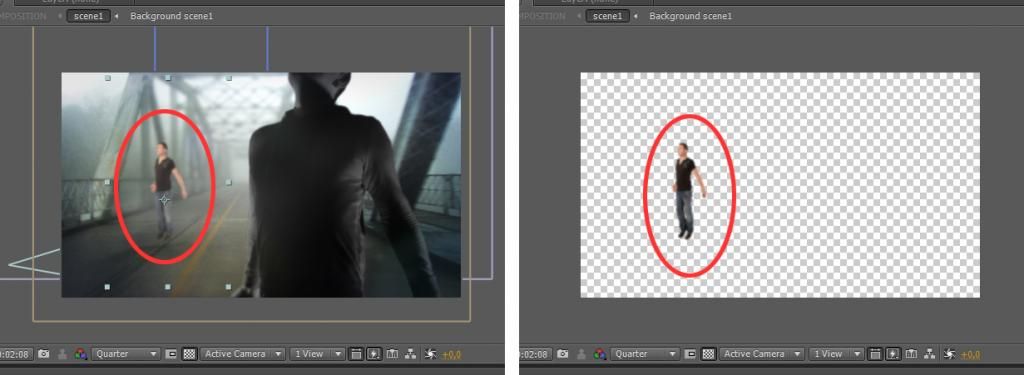Viewport: 1024px width, 375px height.
Task: Toggle transparency grid in left viewer
Action: coord(189,354)
